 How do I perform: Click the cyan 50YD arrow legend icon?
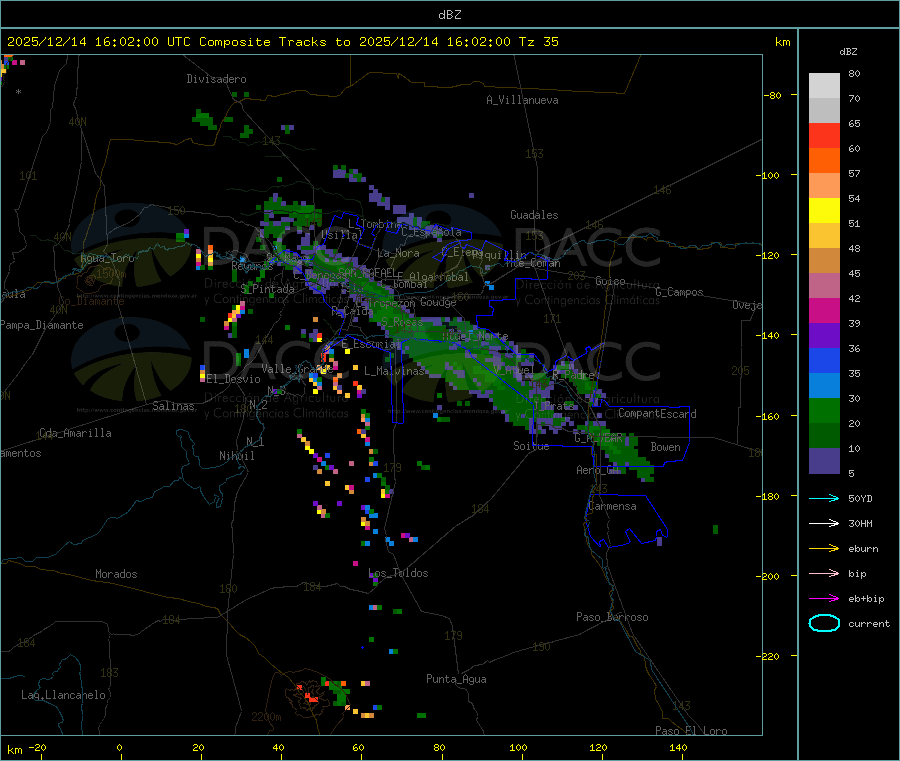[824, 498]
